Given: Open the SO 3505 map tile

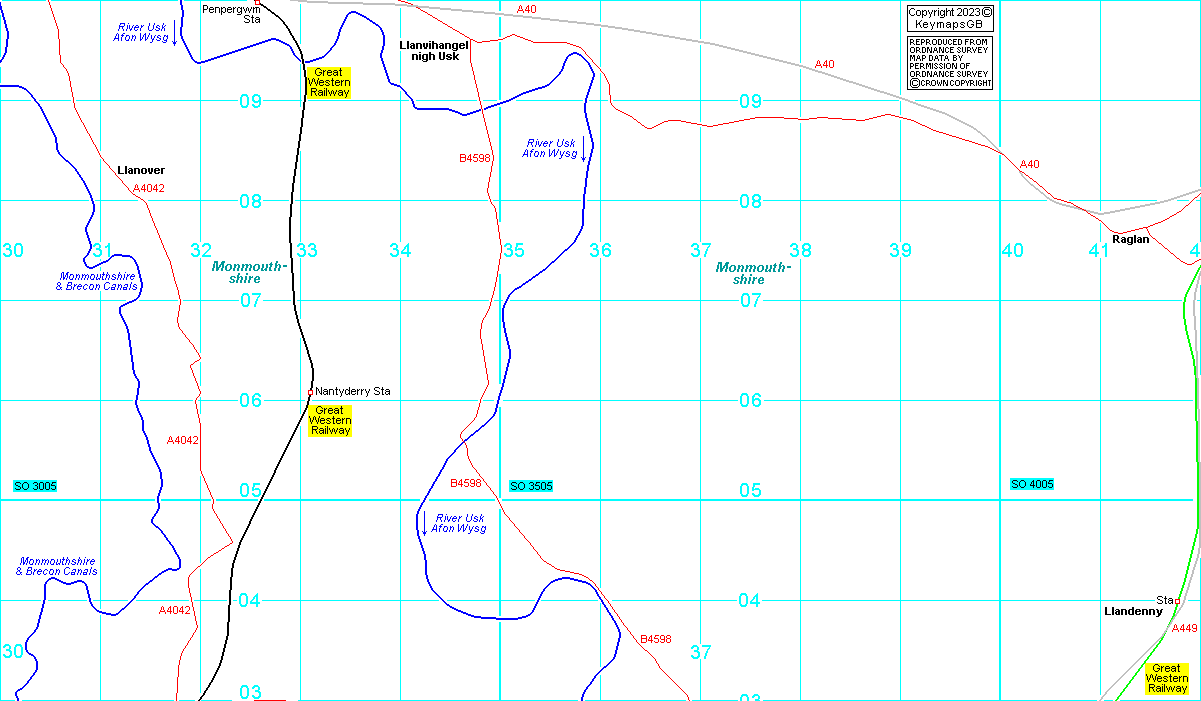Looking at the screenshot, I should pyautogui.click(x=531, y=486).
